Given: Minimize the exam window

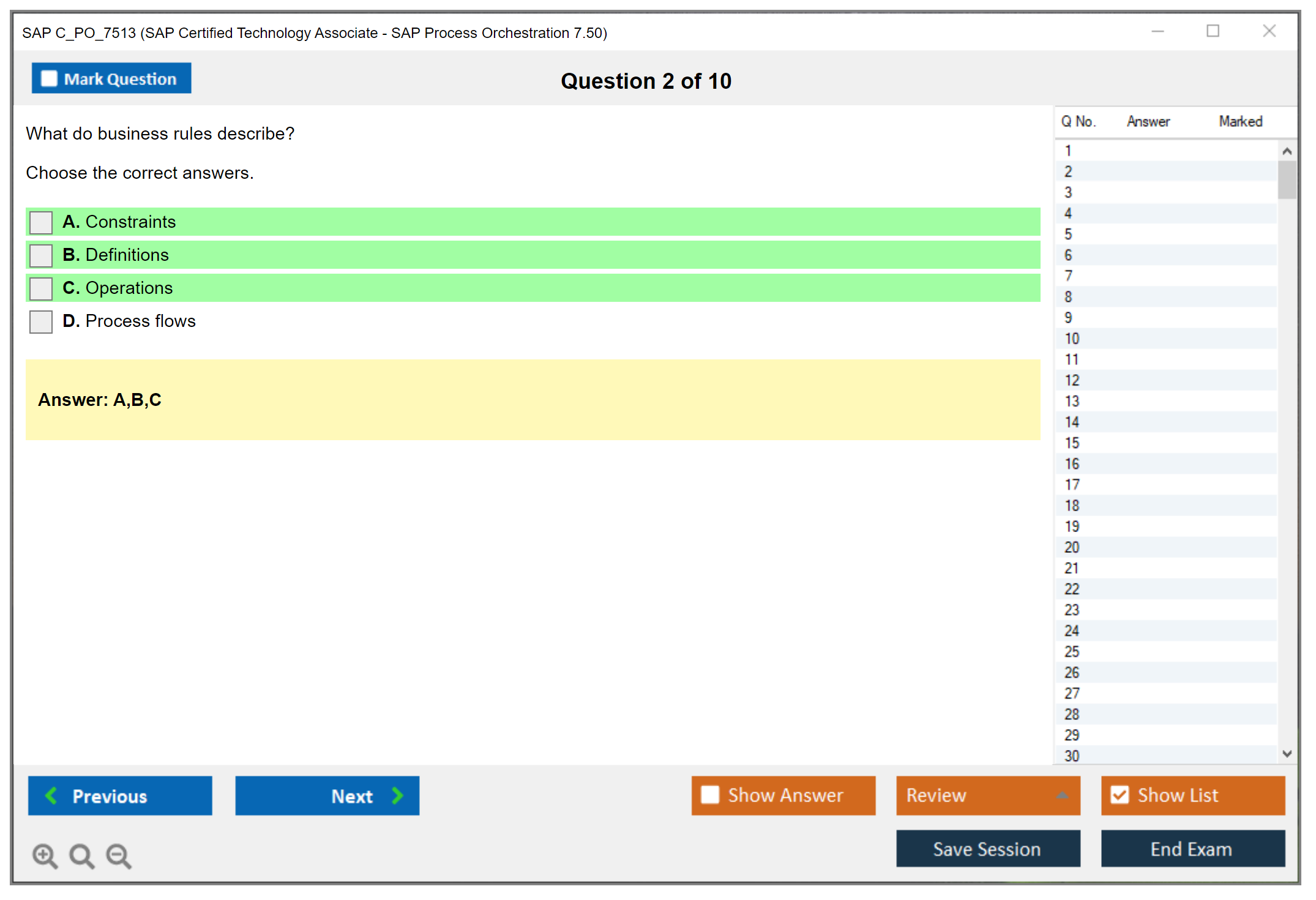Looking at the screenshot, I should [1157, 31].
